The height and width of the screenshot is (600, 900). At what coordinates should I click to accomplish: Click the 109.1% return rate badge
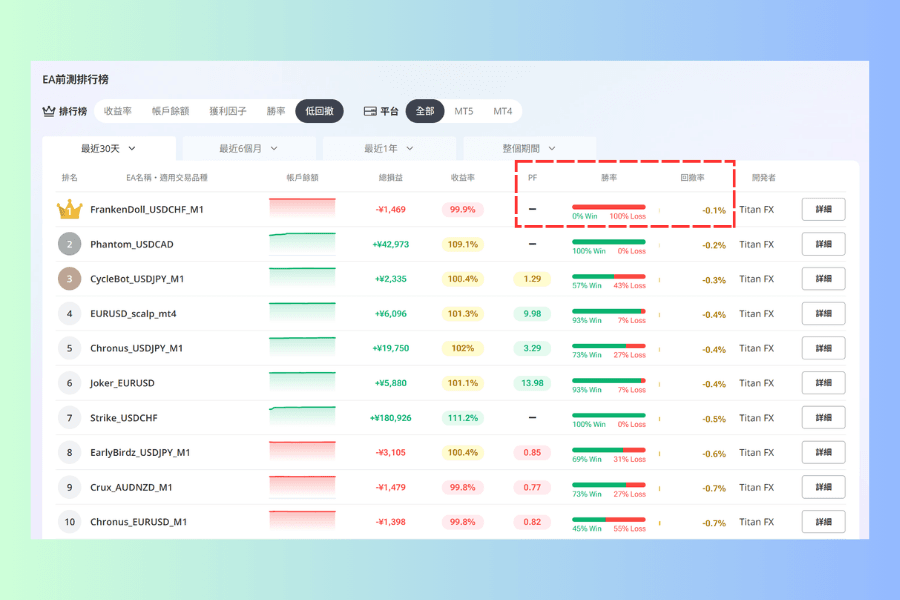(463, 244)
